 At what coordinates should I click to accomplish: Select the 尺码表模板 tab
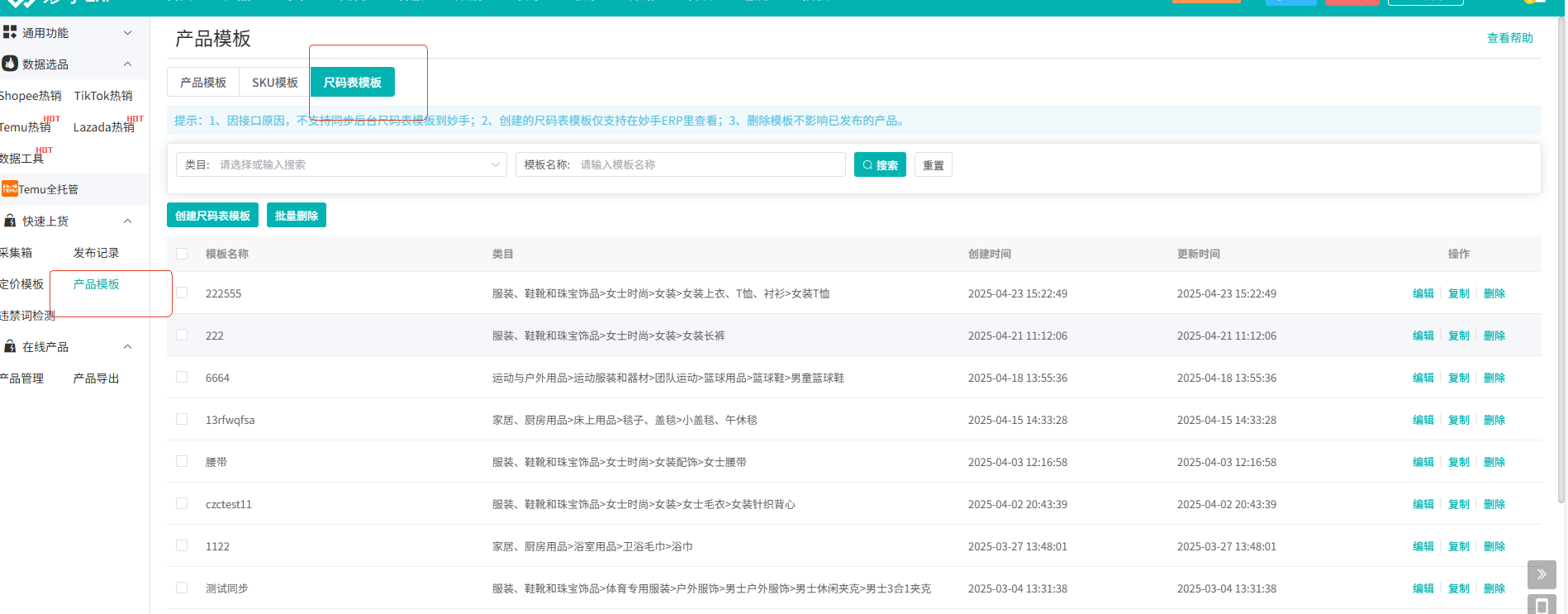[353, 82]
